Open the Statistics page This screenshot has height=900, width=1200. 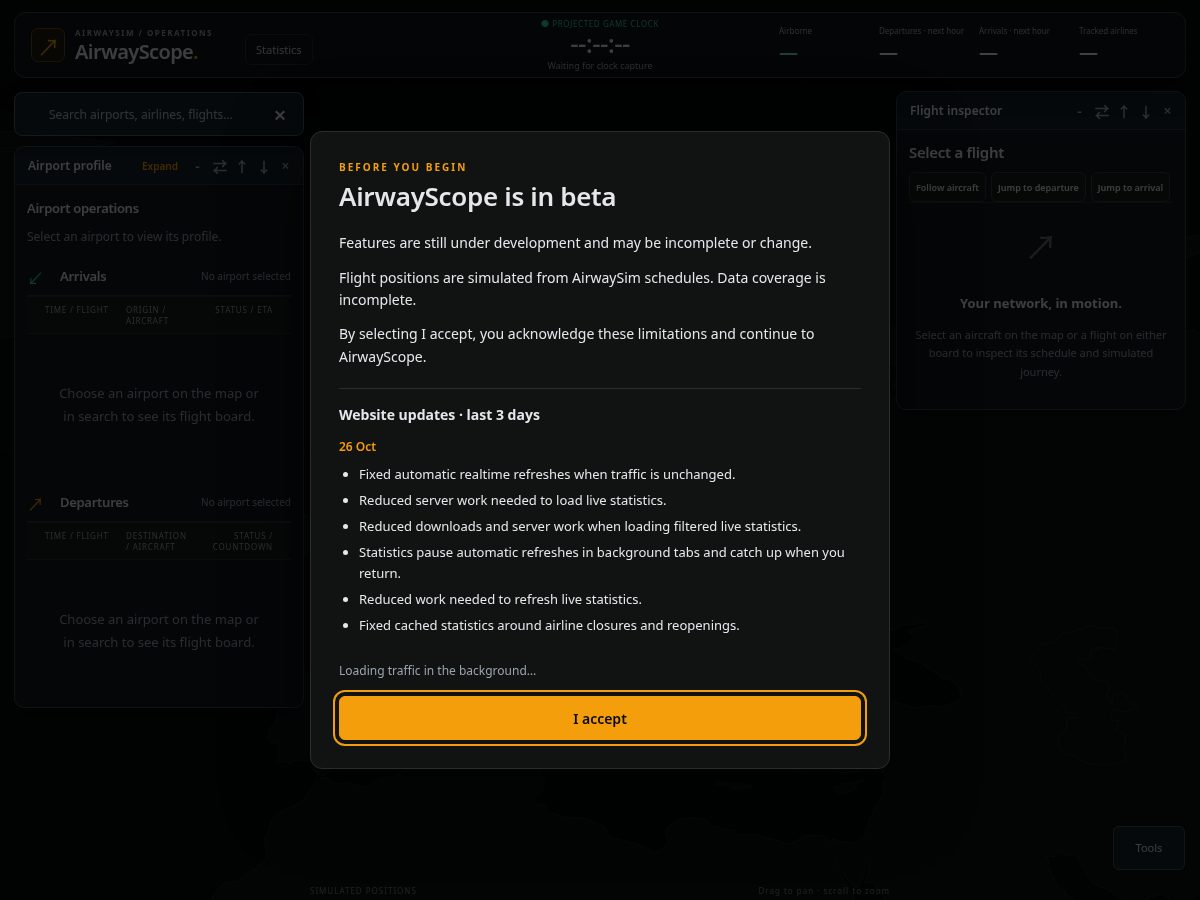tap(278, 50)
